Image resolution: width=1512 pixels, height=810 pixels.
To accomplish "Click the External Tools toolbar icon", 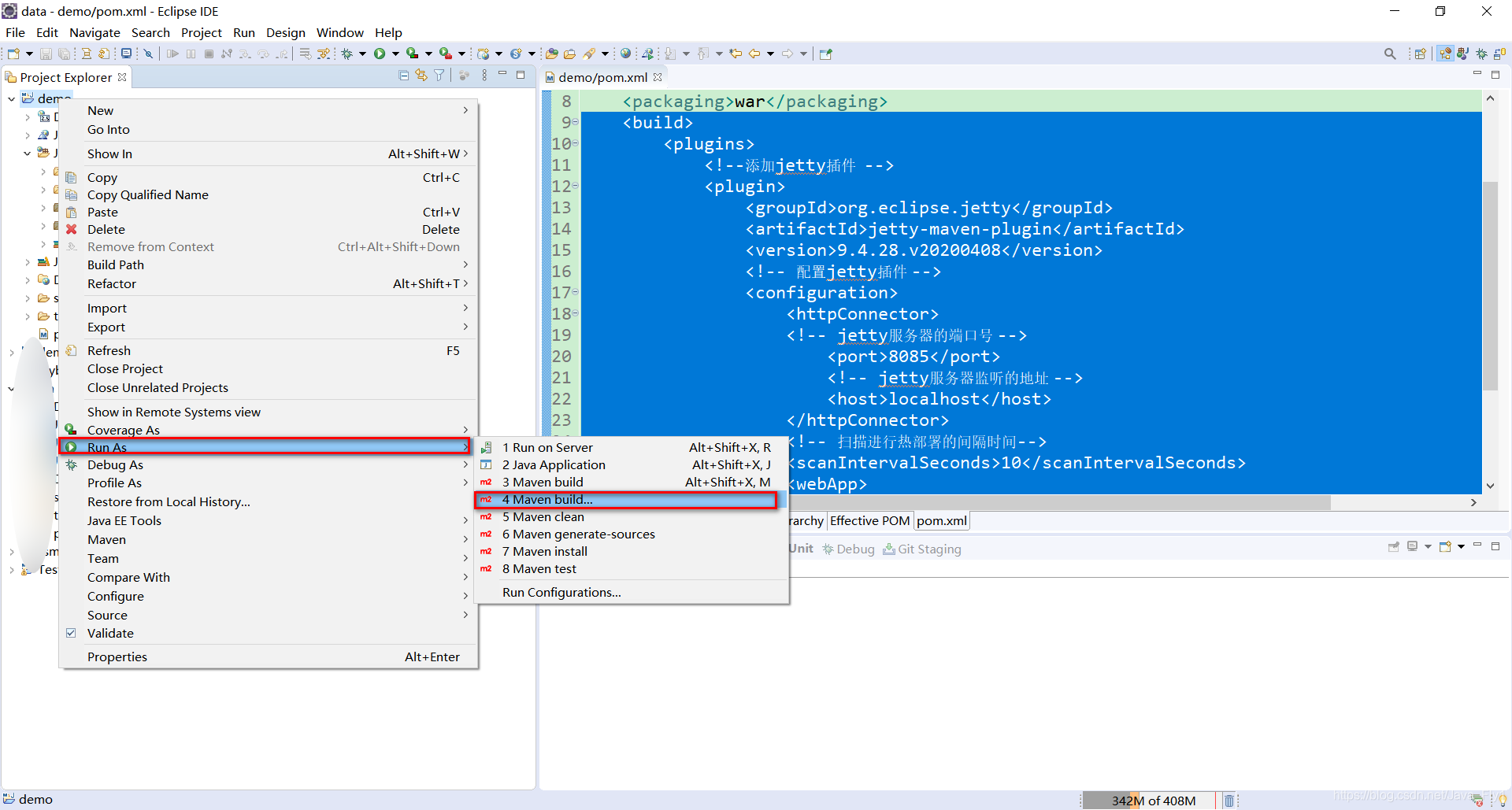I will [x=446, y=54].
